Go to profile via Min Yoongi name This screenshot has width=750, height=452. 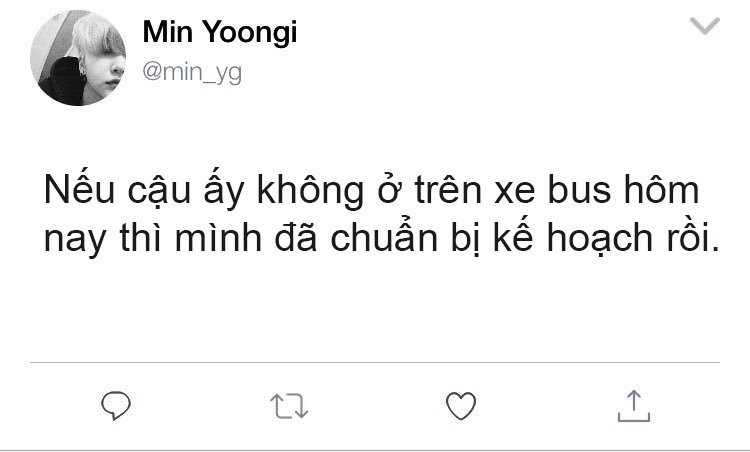[220, 32]
